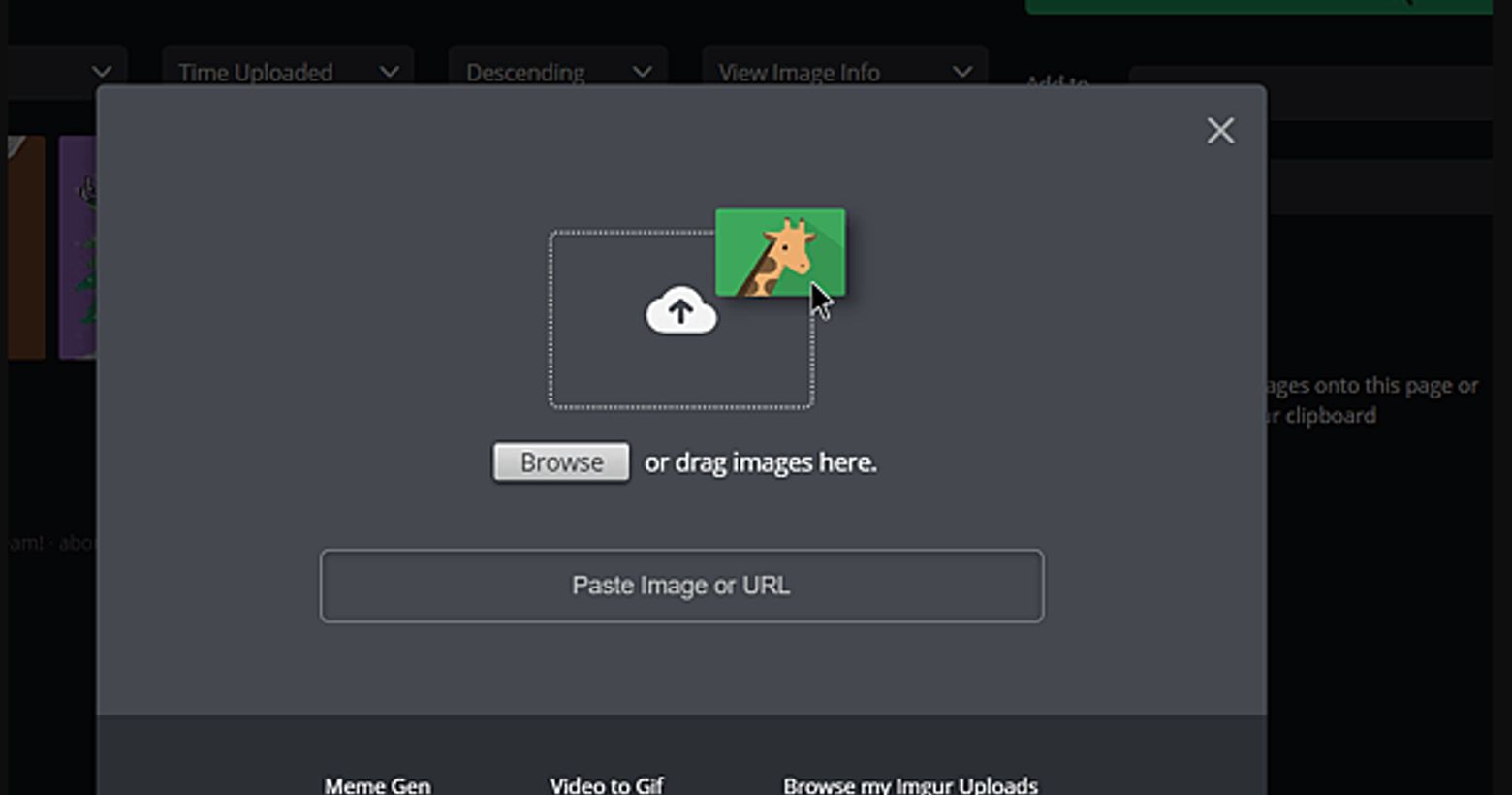Select the purple image thumbnail
The image size is (1512, 795).
point(78,247)
